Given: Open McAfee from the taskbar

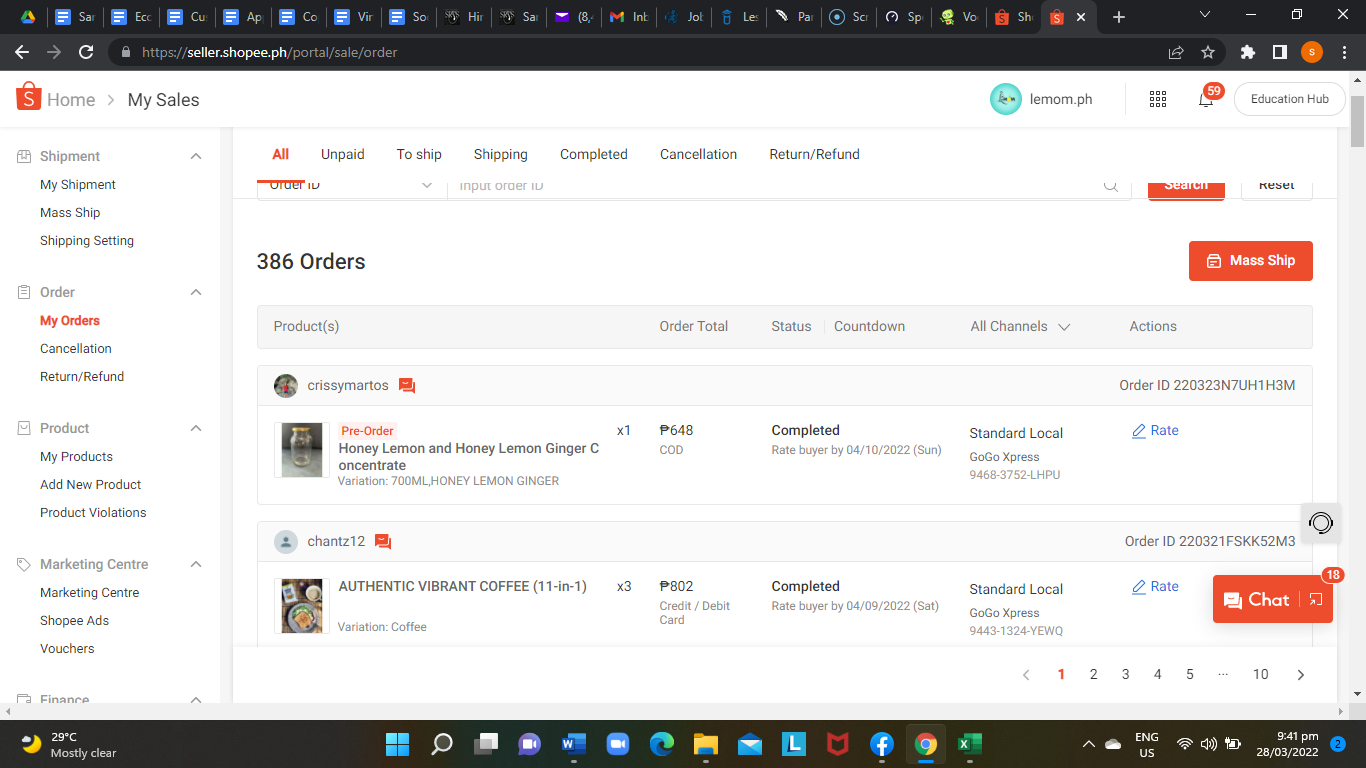Looking at the screenshot, I should pyautogui.click(x=837, y=744).
